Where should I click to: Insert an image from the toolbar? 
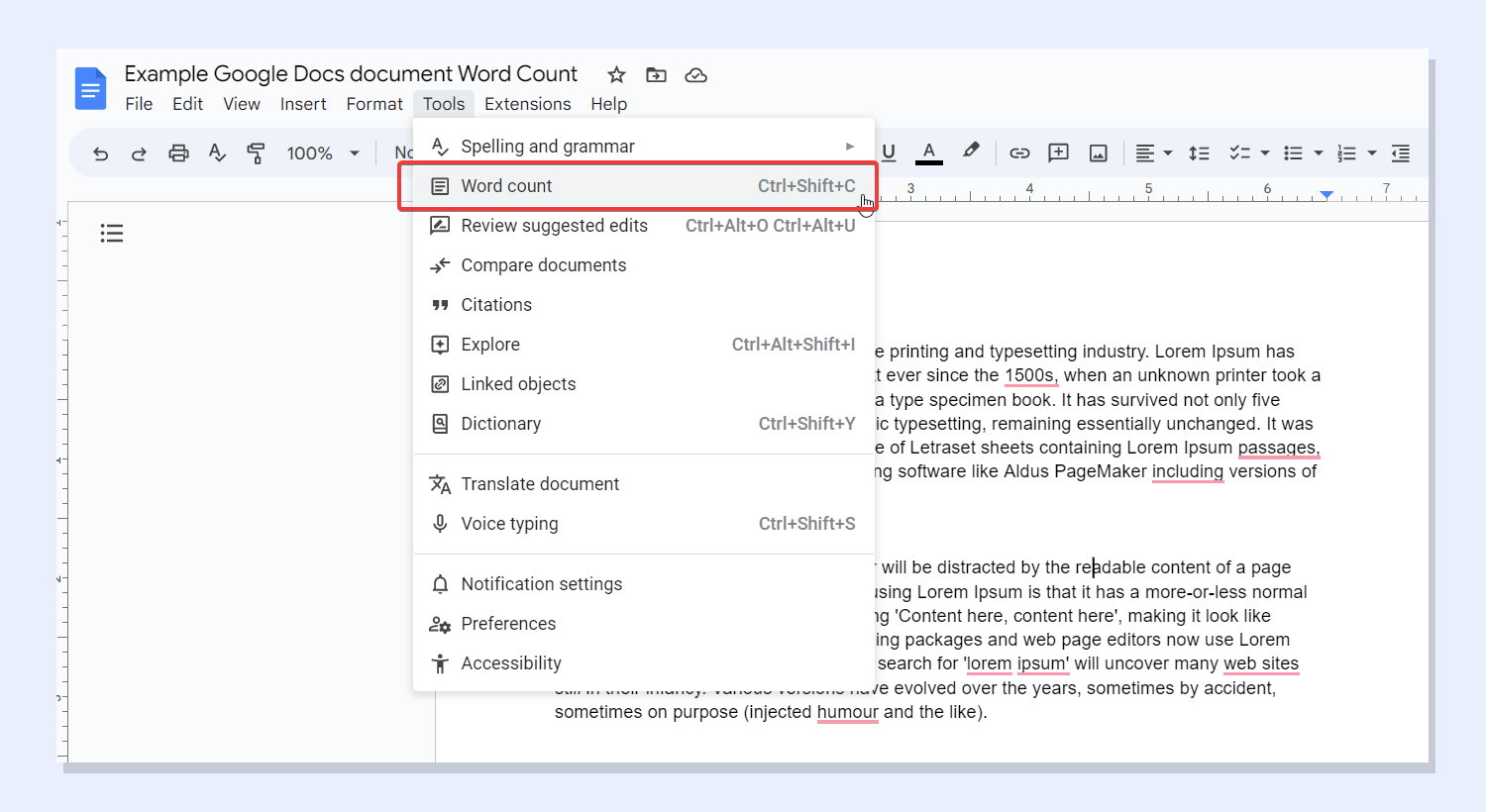(1098, 152)
